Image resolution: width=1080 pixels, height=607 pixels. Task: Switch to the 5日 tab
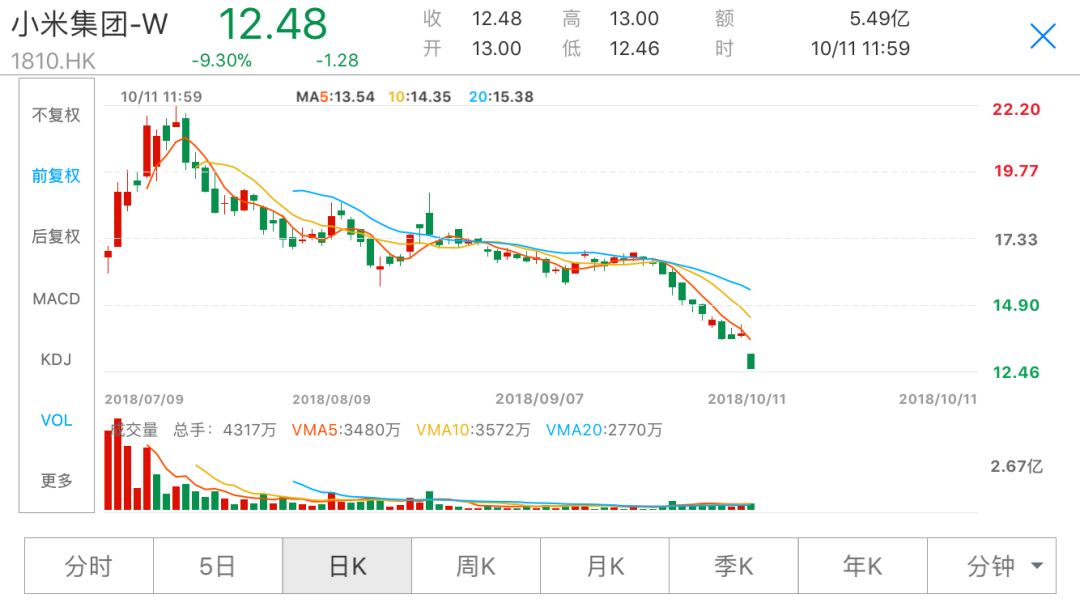(218, 566)
